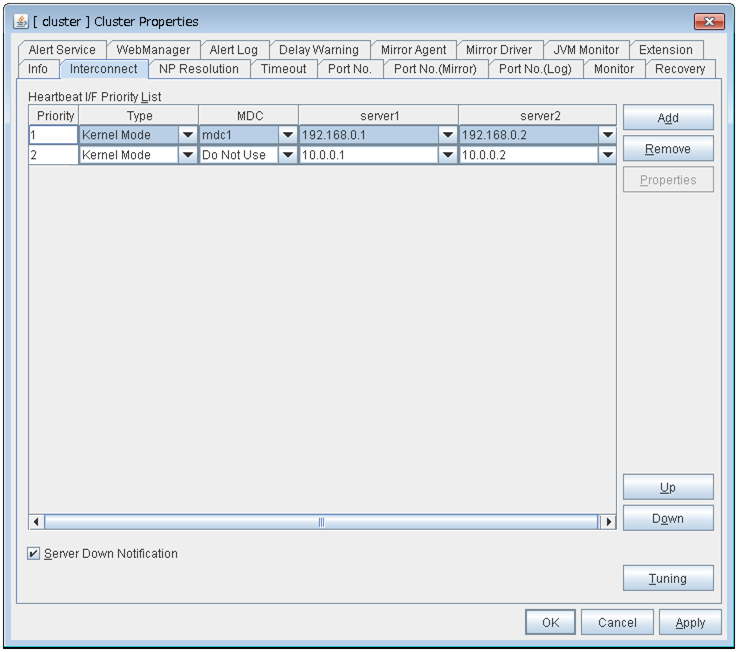Click the Remove button
This screenshot has height=652, width=738.
pyautogui.click(x=667, y=149)
